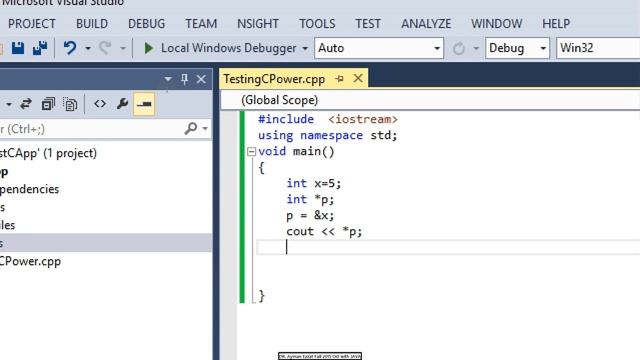The width and height of the screenshot is (640, 360).
Task: Open the BUILD menu
Action: click(x=92, y=24)
